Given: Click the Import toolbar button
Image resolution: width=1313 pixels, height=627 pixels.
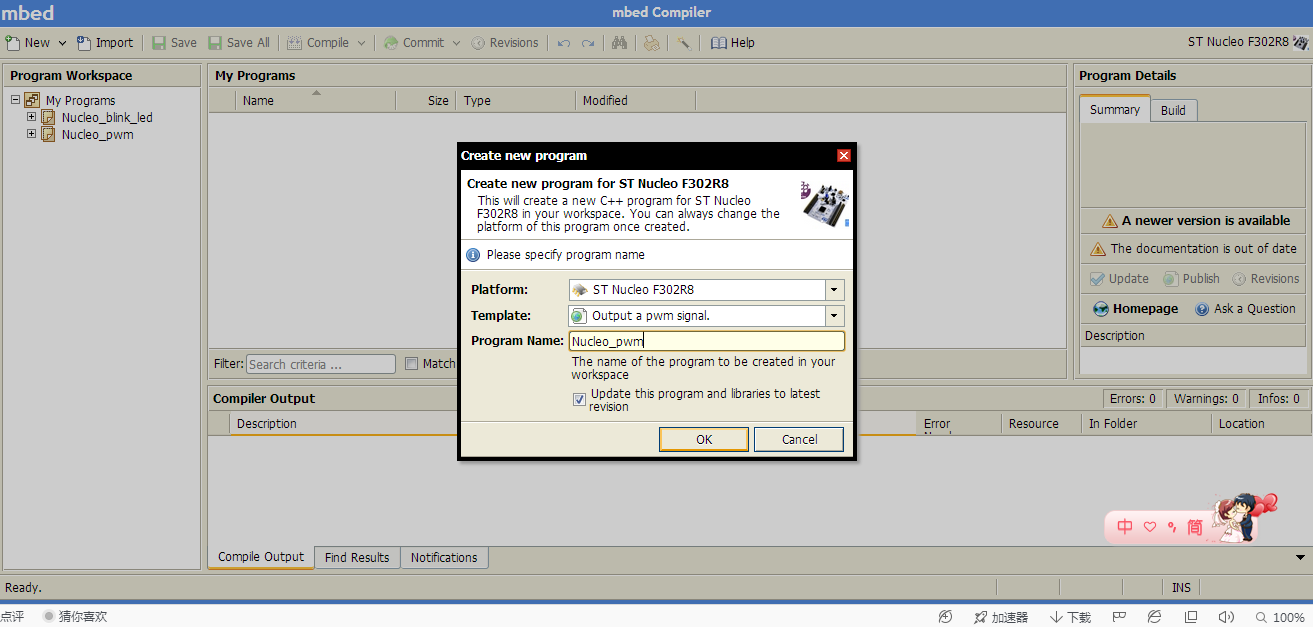Looking at the screenshot, I should point(105,43).
